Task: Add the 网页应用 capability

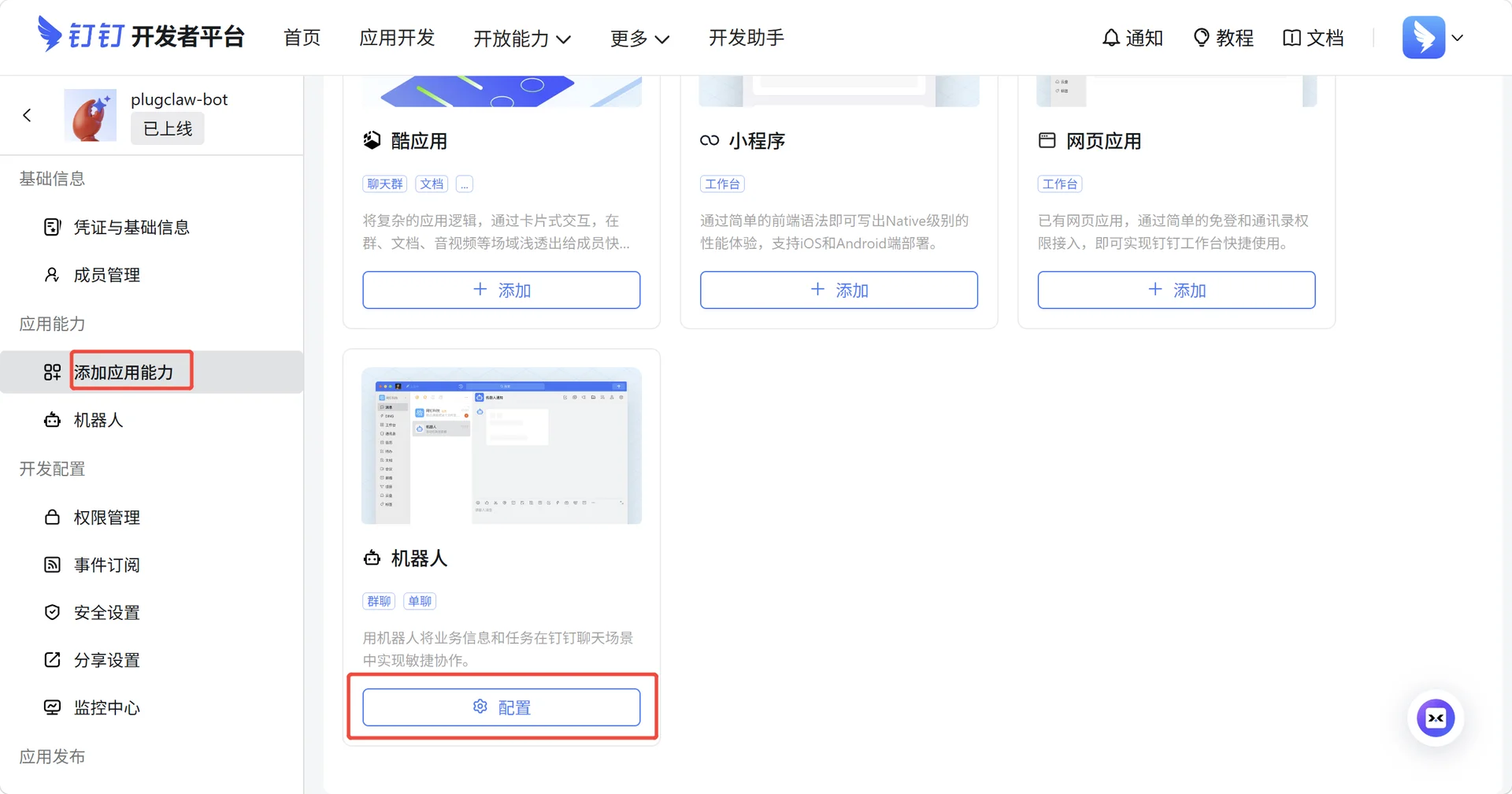Action: pyautogui.click(x=1177, y=290)
